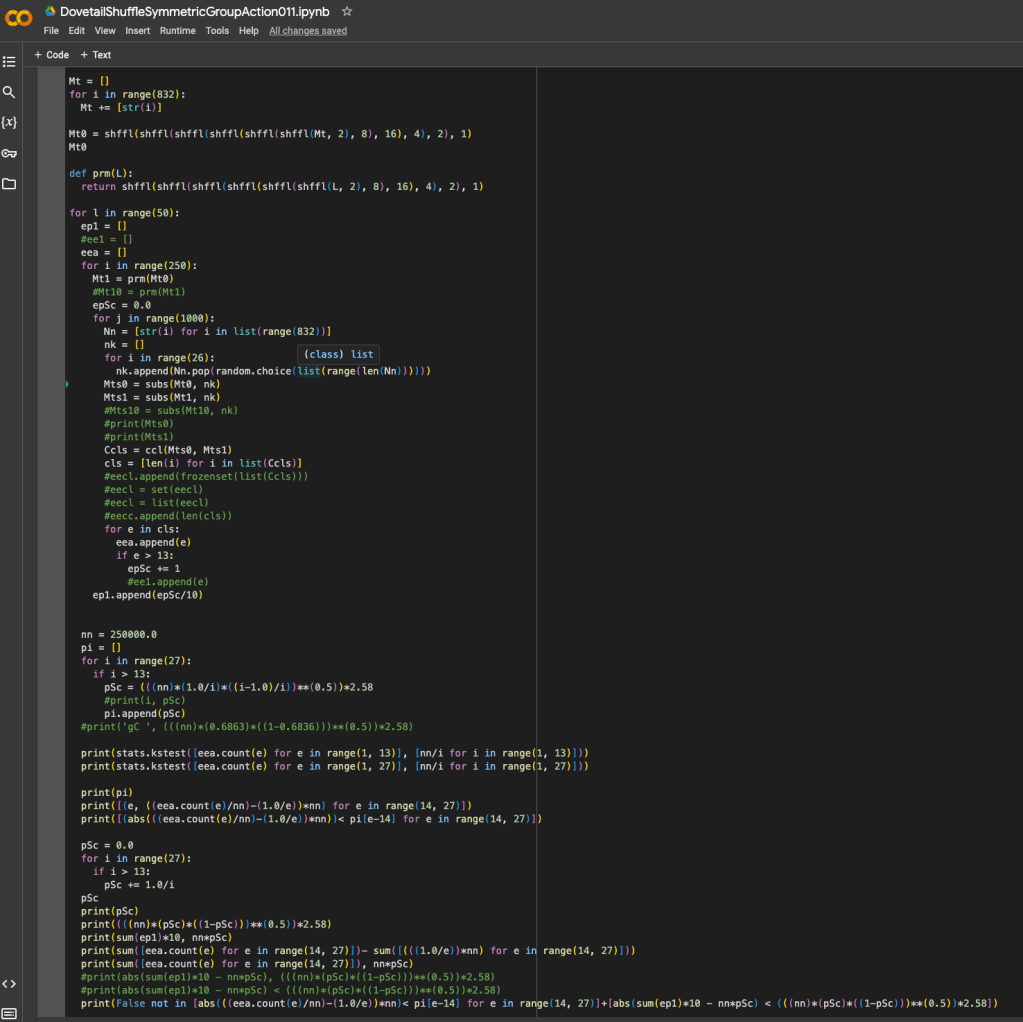The image size is (1023, 1022).
Task: Open the File menu
Action: click(51, 31)
